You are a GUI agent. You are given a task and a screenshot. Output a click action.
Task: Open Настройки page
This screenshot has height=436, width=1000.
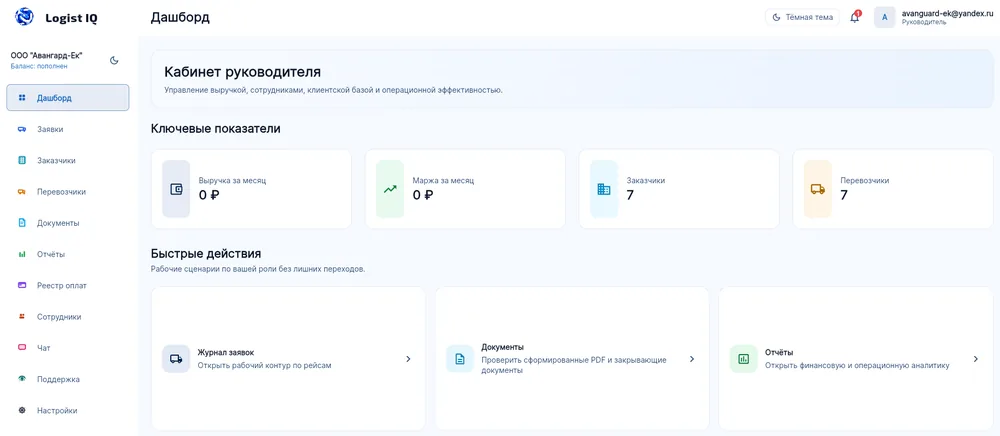68,410
